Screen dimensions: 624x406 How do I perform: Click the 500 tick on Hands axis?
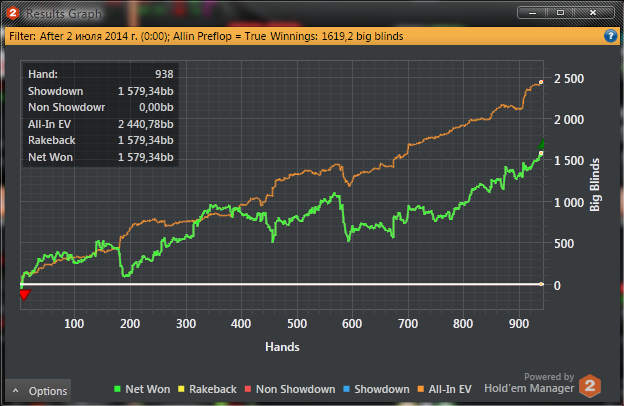pyautogui.click(x=297, y=324)
